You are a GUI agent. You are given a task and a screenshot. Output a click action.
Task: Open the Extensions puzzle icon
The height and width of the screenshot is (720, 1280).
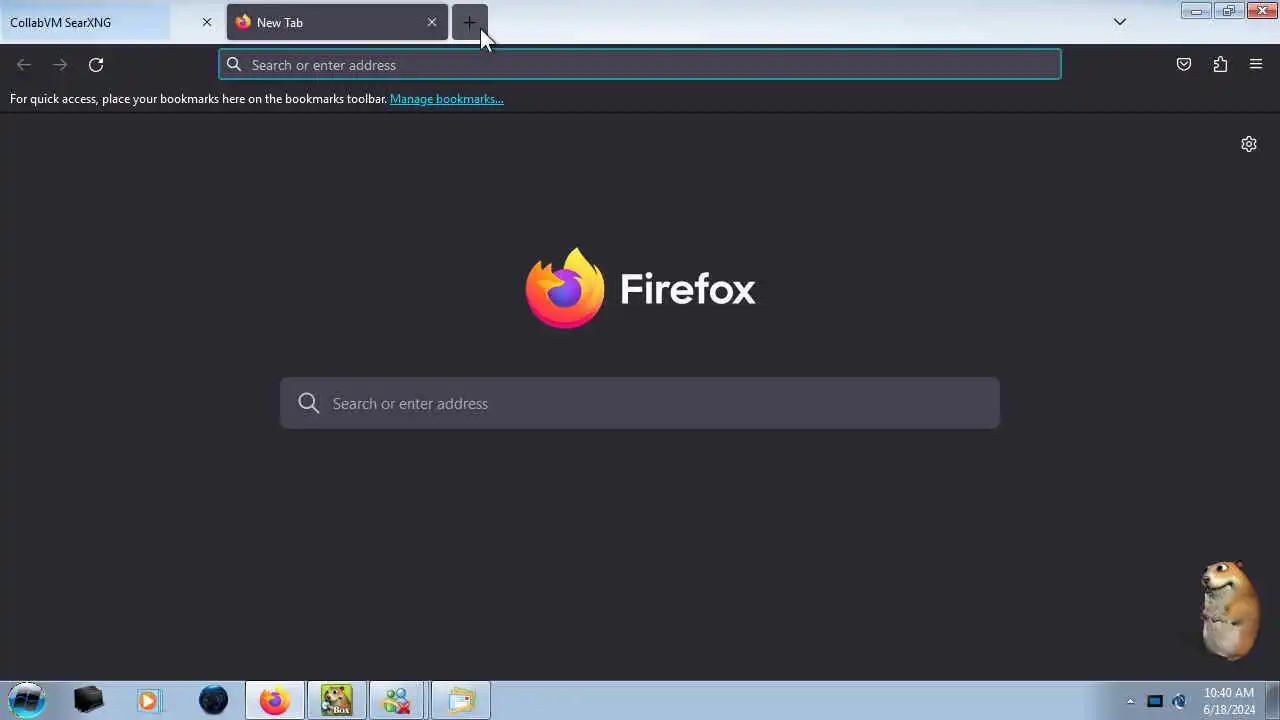pyautogui.click(x=1220, y=65)
